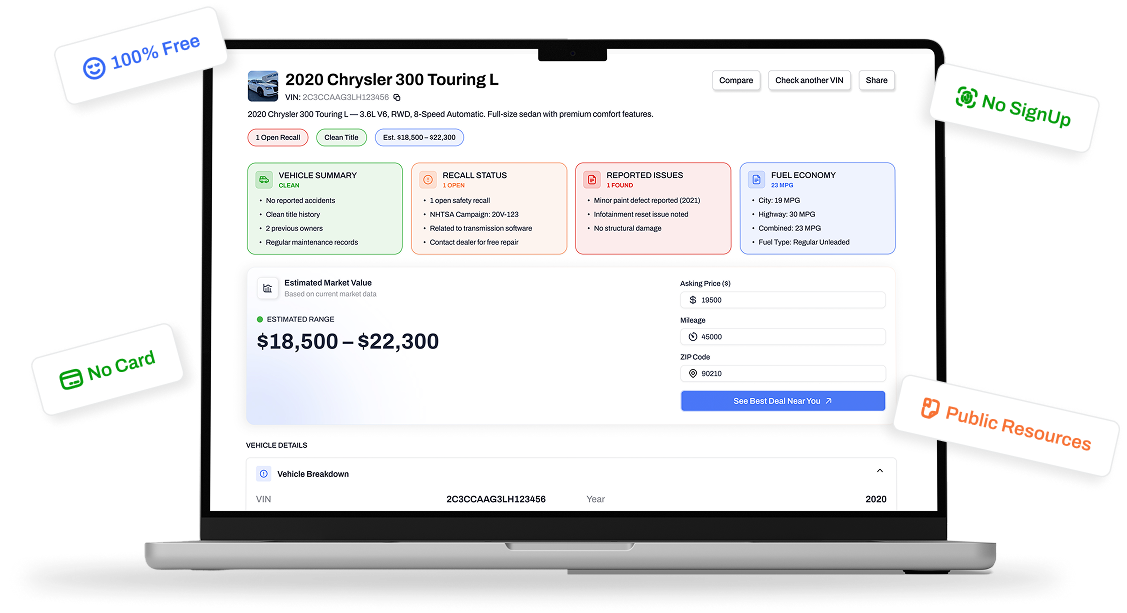Click the Chrysler 300 car thumbnail
Screen dimensions: 1127x613
(x=262, y=86)
